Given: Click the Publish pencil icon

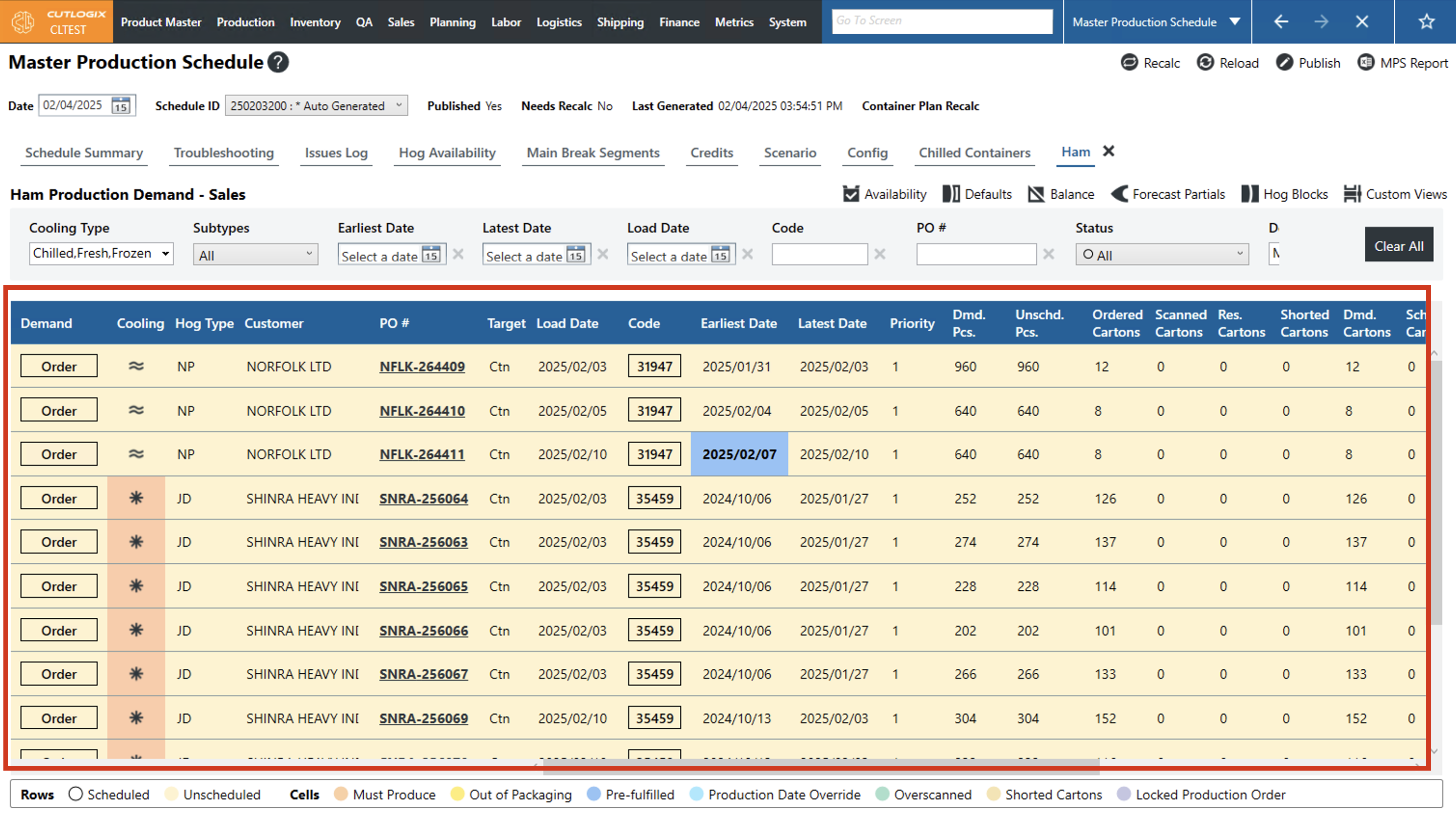Looking at the screenshot, I should point(1284,62).
